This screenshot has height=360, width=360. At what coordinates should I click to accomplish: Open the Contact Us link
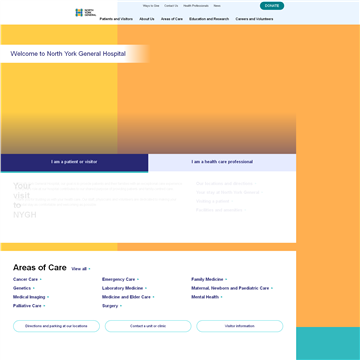(171, 6)
